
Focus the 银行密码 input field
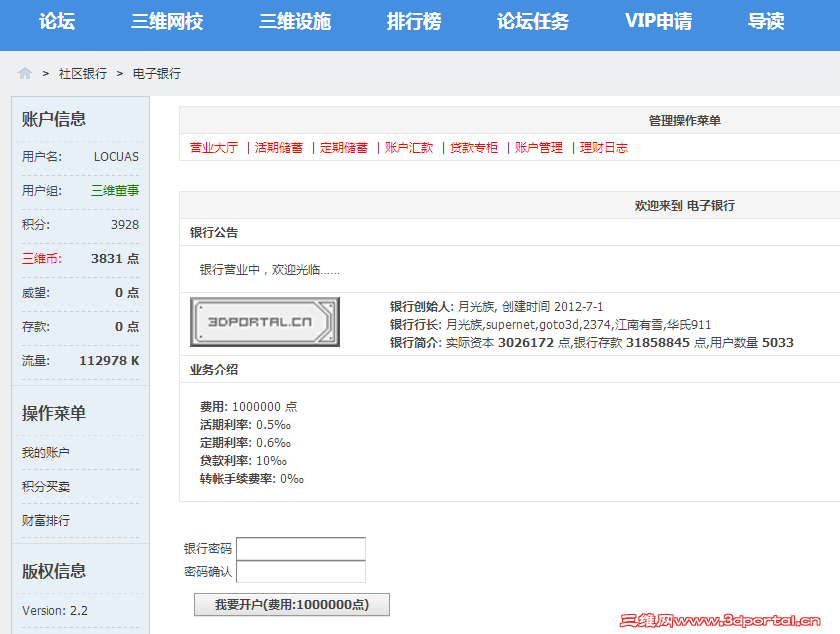coord(301,548)
